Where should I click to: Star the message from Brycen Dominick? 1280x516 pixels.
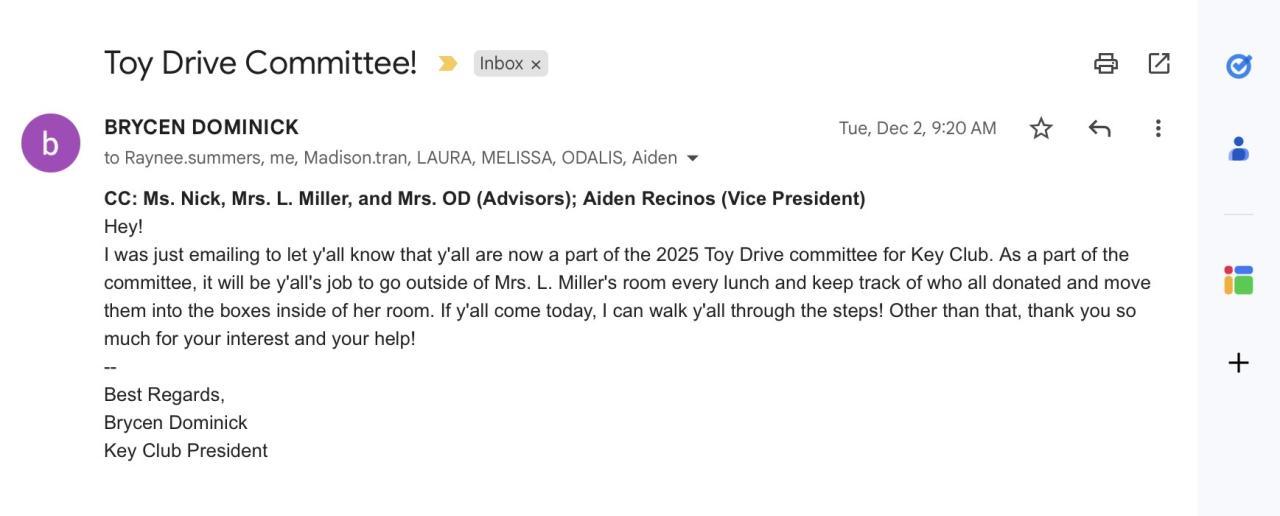click(x=1041, y=128)
